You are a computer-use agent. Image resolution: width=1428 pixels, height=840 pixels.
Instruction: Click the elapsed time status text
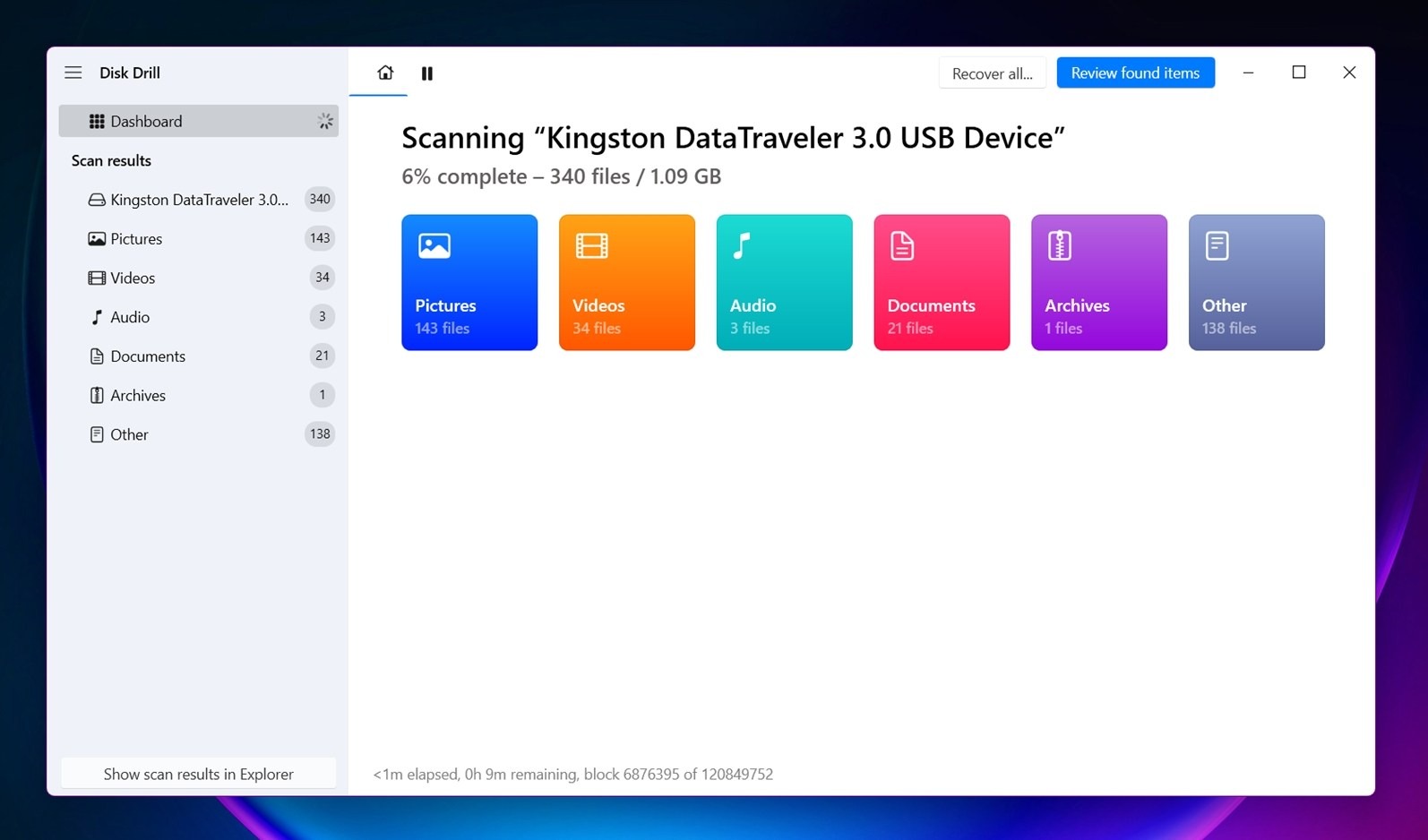point(572,775)
